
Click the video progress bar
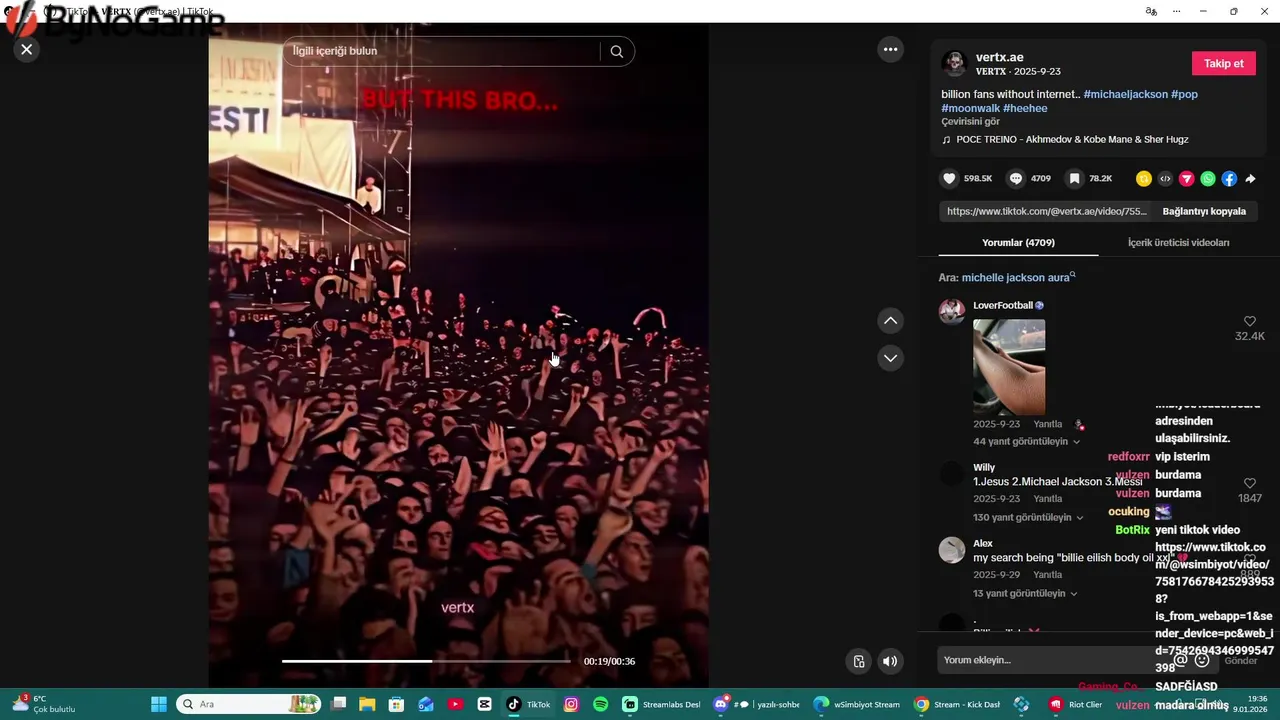coord(426,661)
